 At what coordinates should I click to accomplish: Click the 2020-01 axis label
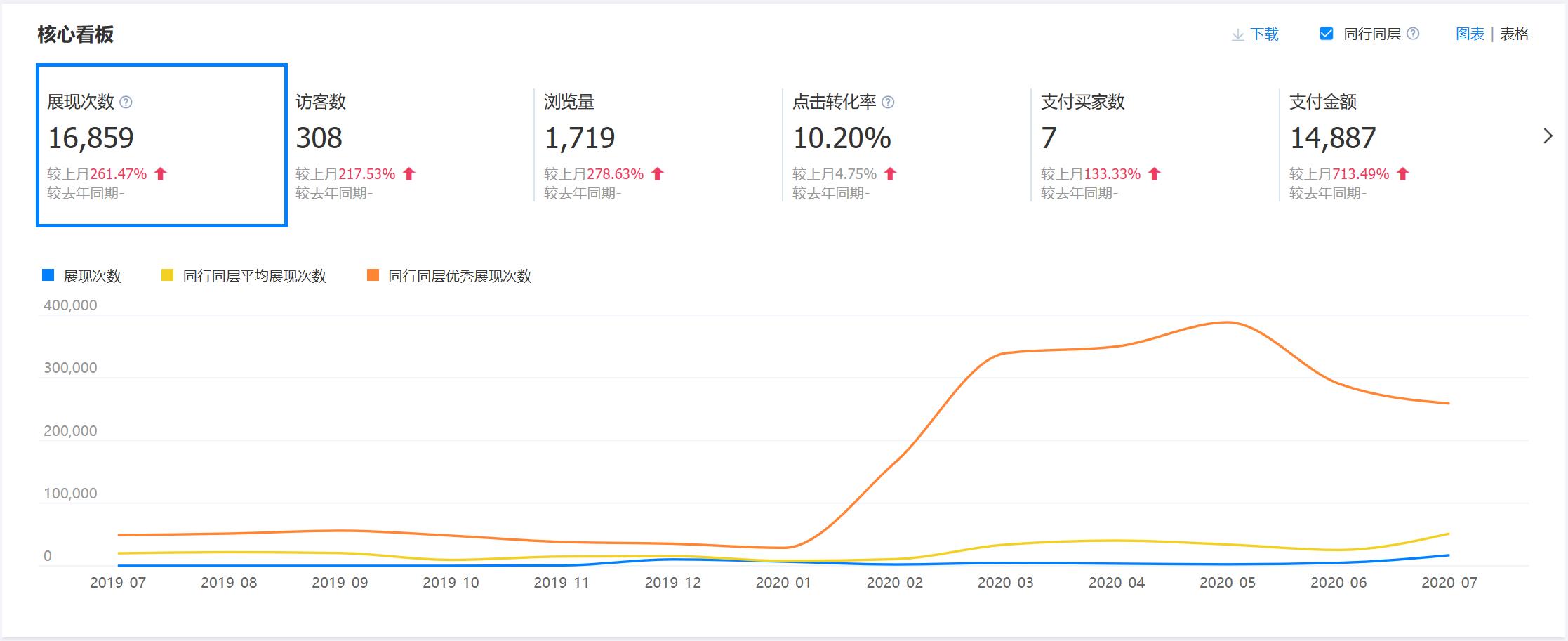click(x=782, y=583)
